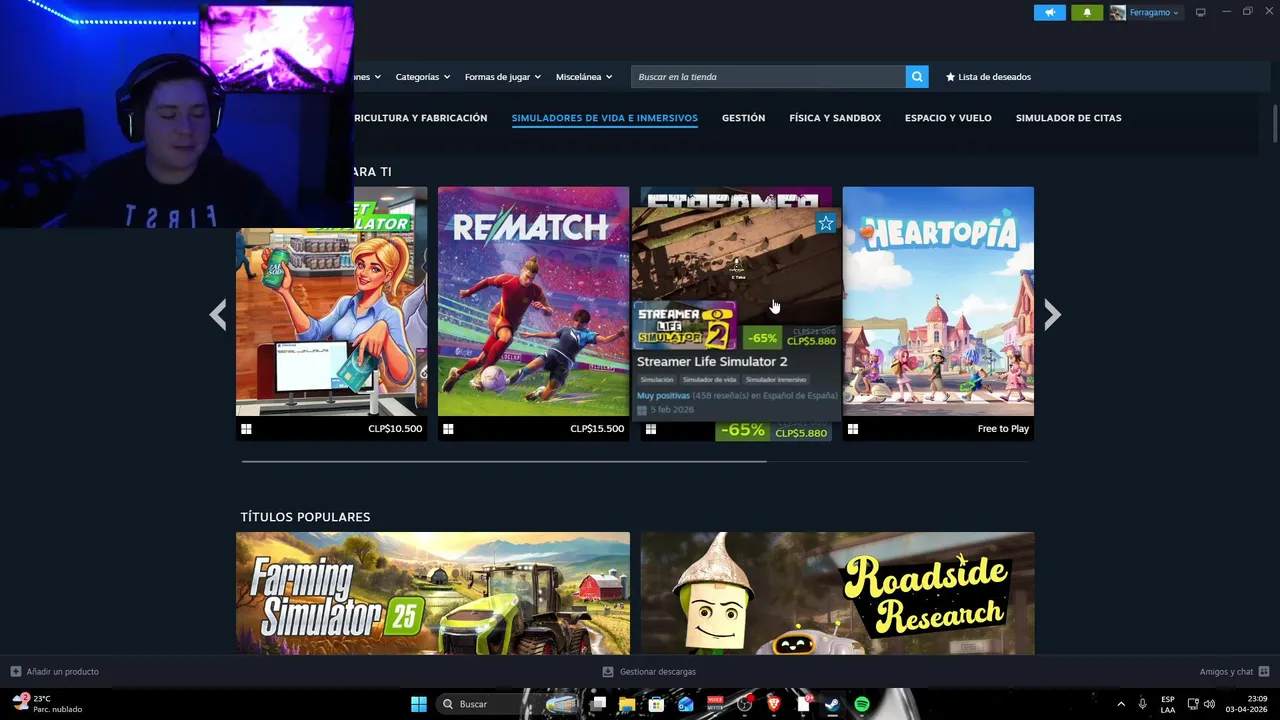The width and height of the screenshot is (1280, 720).
Task: Click Heartopia's Free to Play label
Action: point(1003,429)
